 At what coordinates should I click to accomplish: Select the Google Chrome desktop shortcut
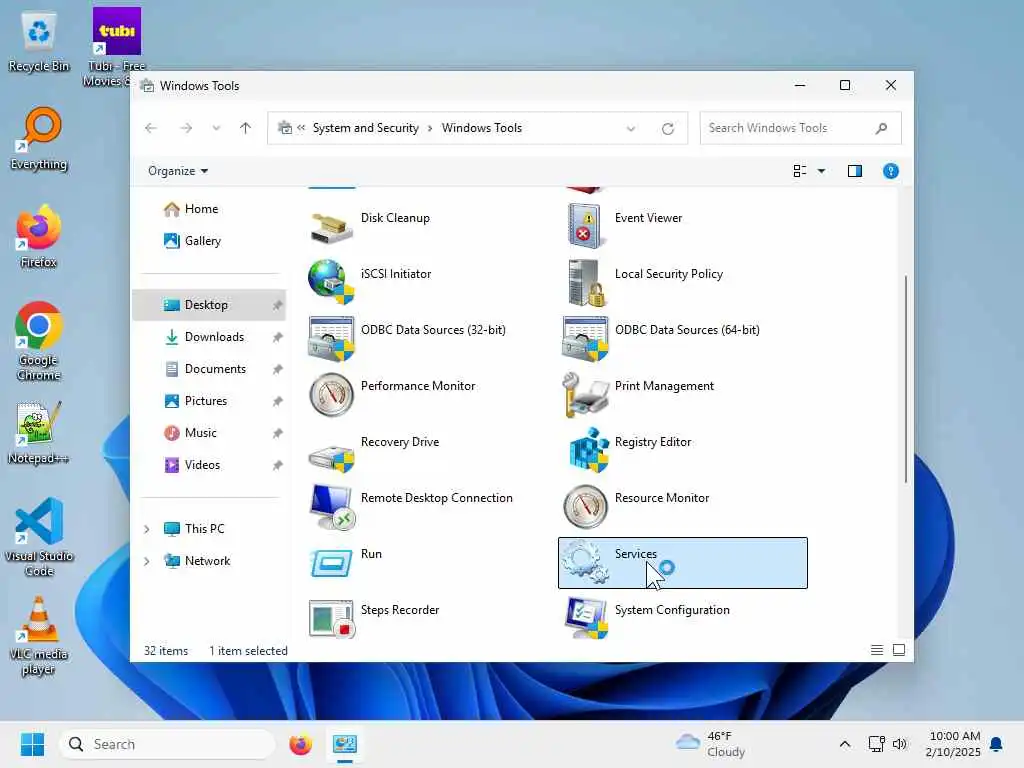tap(39, 342)
